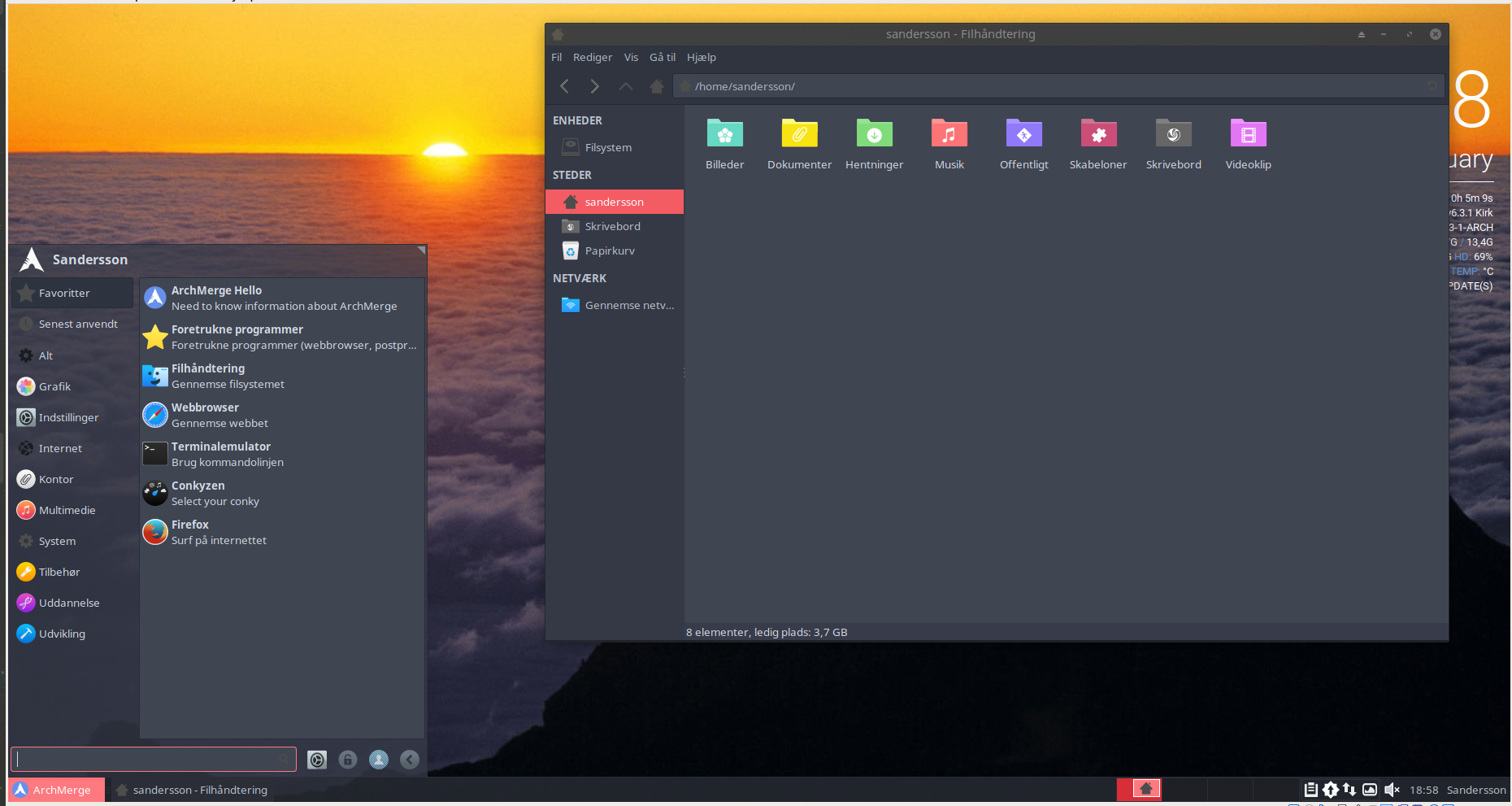Screen dimensions: 1512x806
Task: Go back in the file manager
Action: coord(564,86)
